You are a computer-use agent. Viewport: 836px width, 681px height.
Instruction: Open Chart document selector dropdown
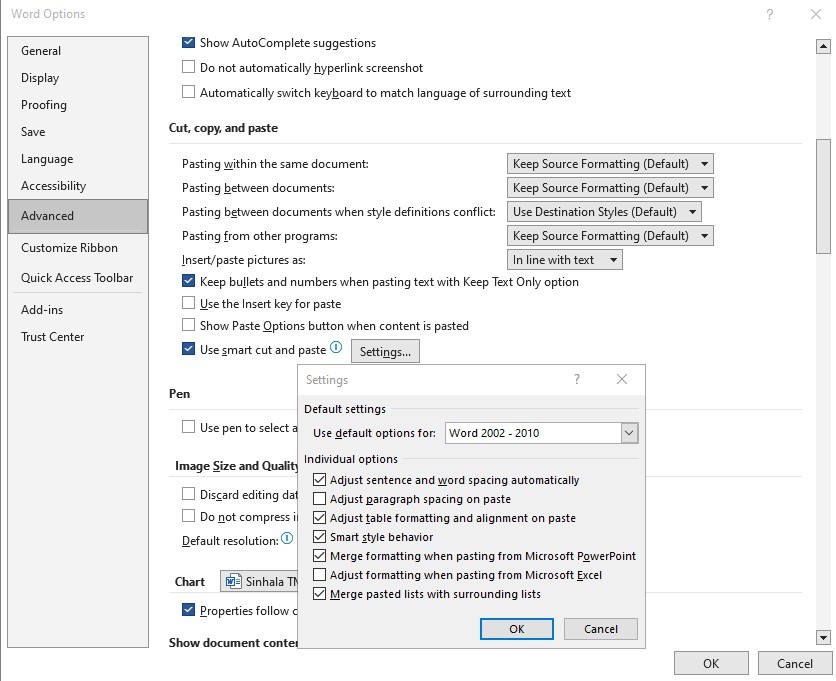(x=259, y=581)
